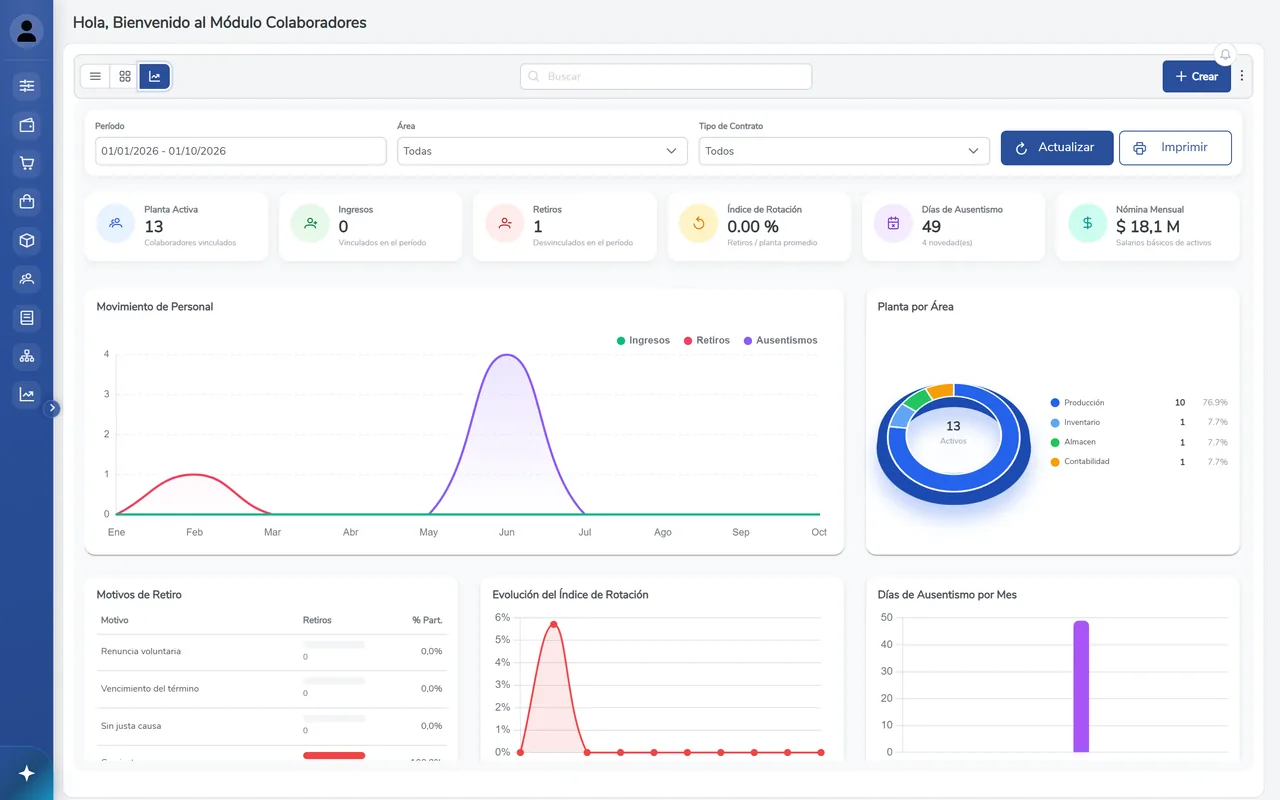Select the people collaborators icon in sidebar
Screen dimensions: 1280x800
(27, 279)
